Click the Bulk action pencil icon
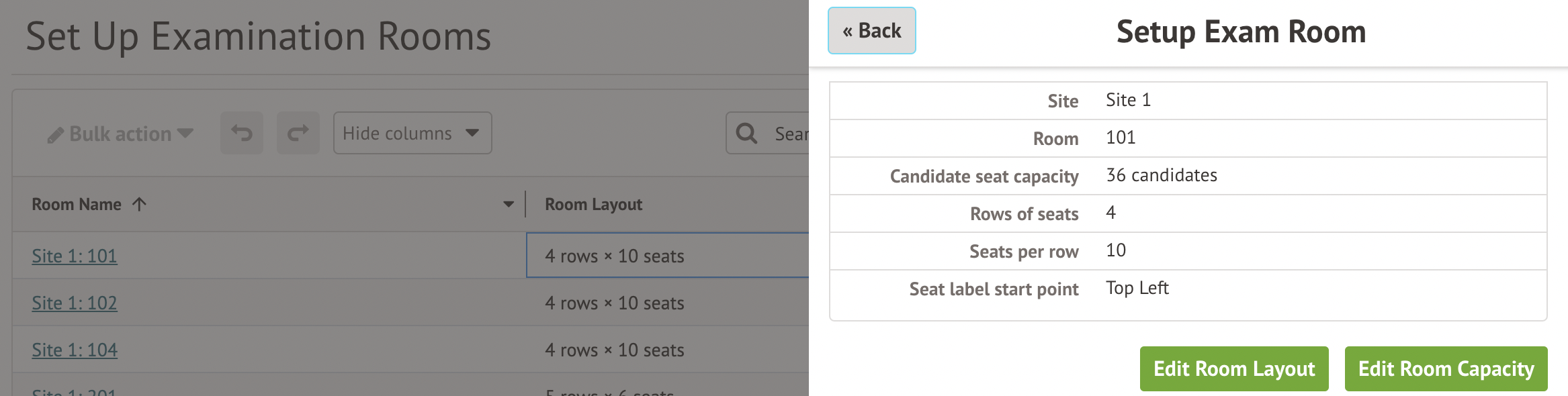1568x396 pixels. pos(55,135)
